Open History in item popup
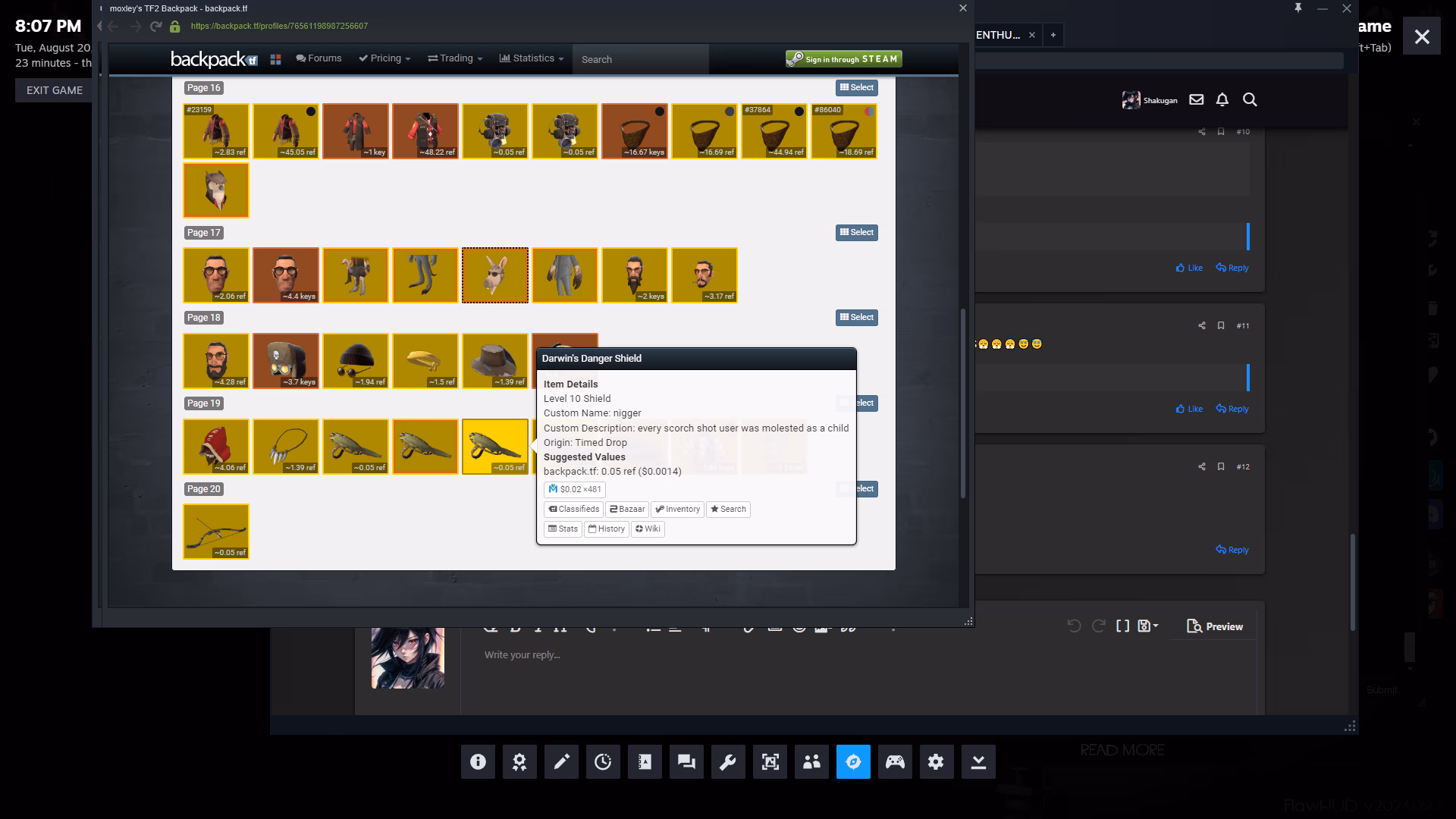 607,529
